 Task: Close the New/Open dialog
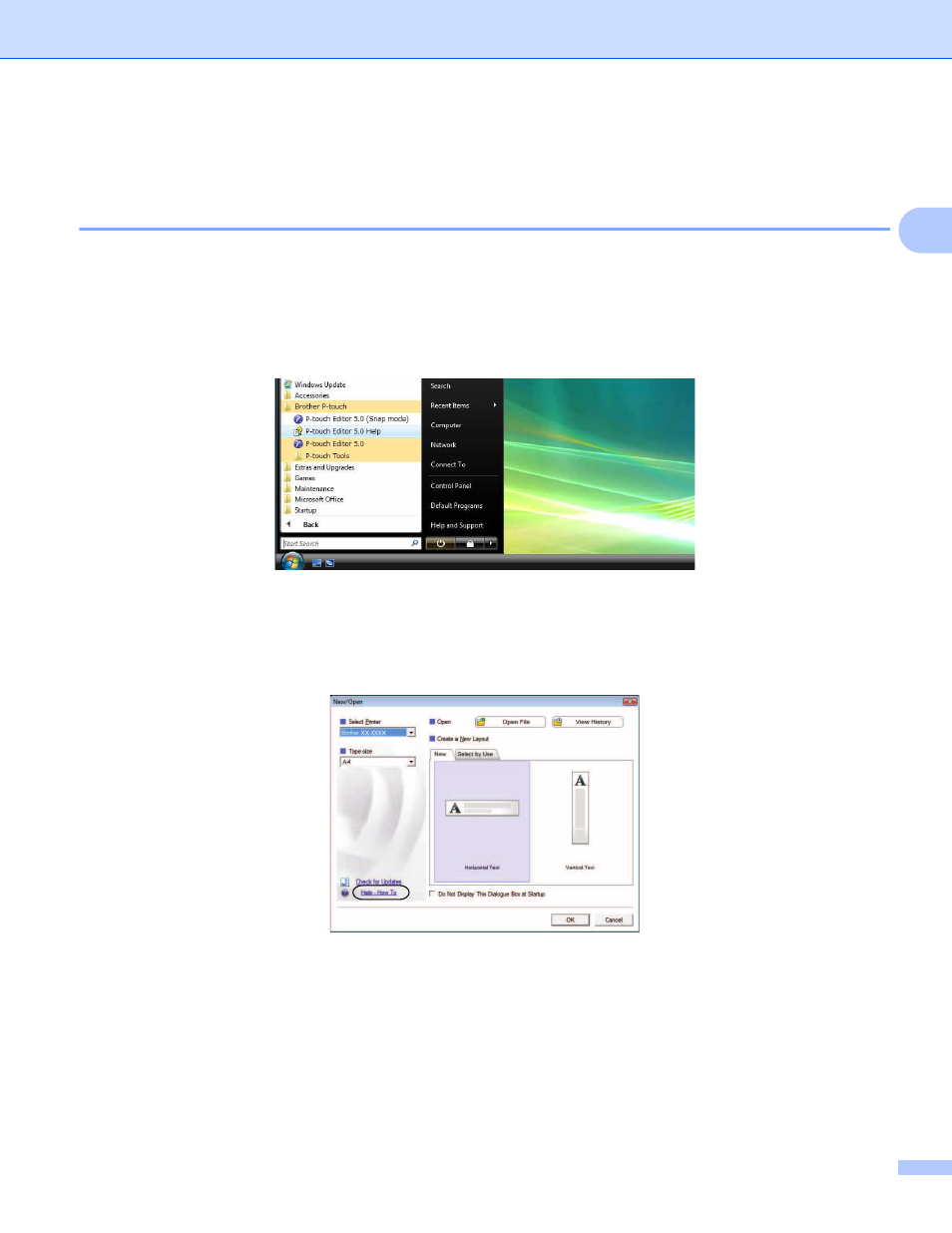click(630, 702)
